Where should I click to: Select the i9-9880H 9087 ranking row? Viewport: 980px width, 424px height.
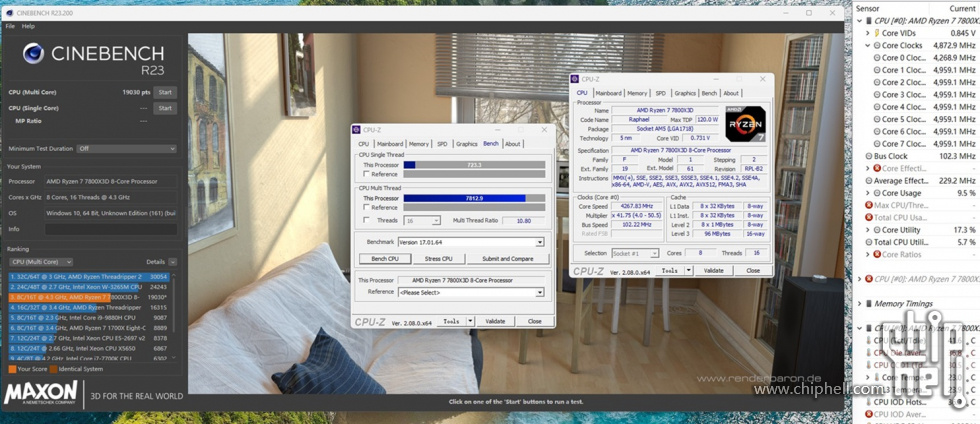click(89, 317)
